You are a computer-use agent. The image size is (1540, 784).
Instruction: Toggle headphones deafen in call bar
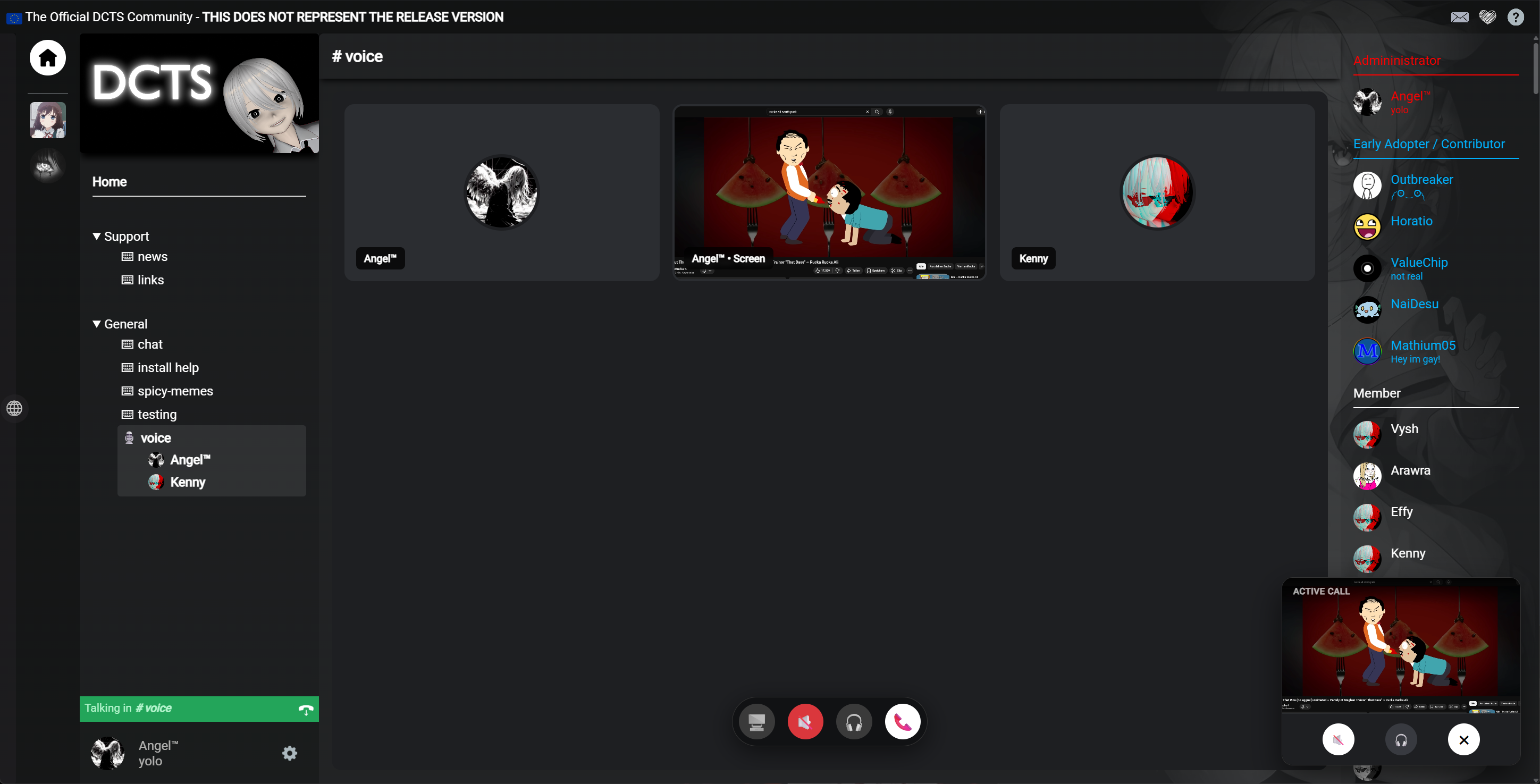click(x=854, y=722)
